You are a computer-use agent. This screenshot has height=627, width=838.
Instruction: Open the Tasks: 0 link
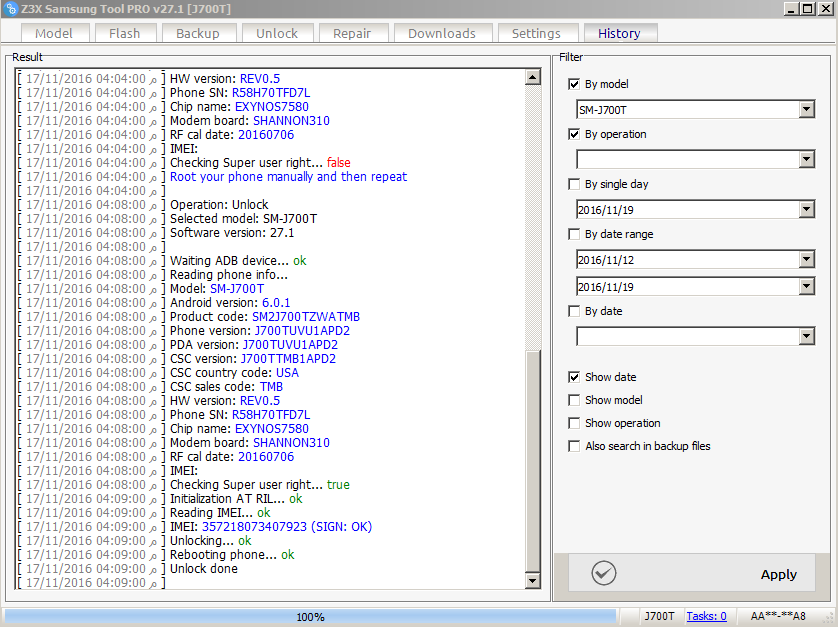tap(706, 616)
